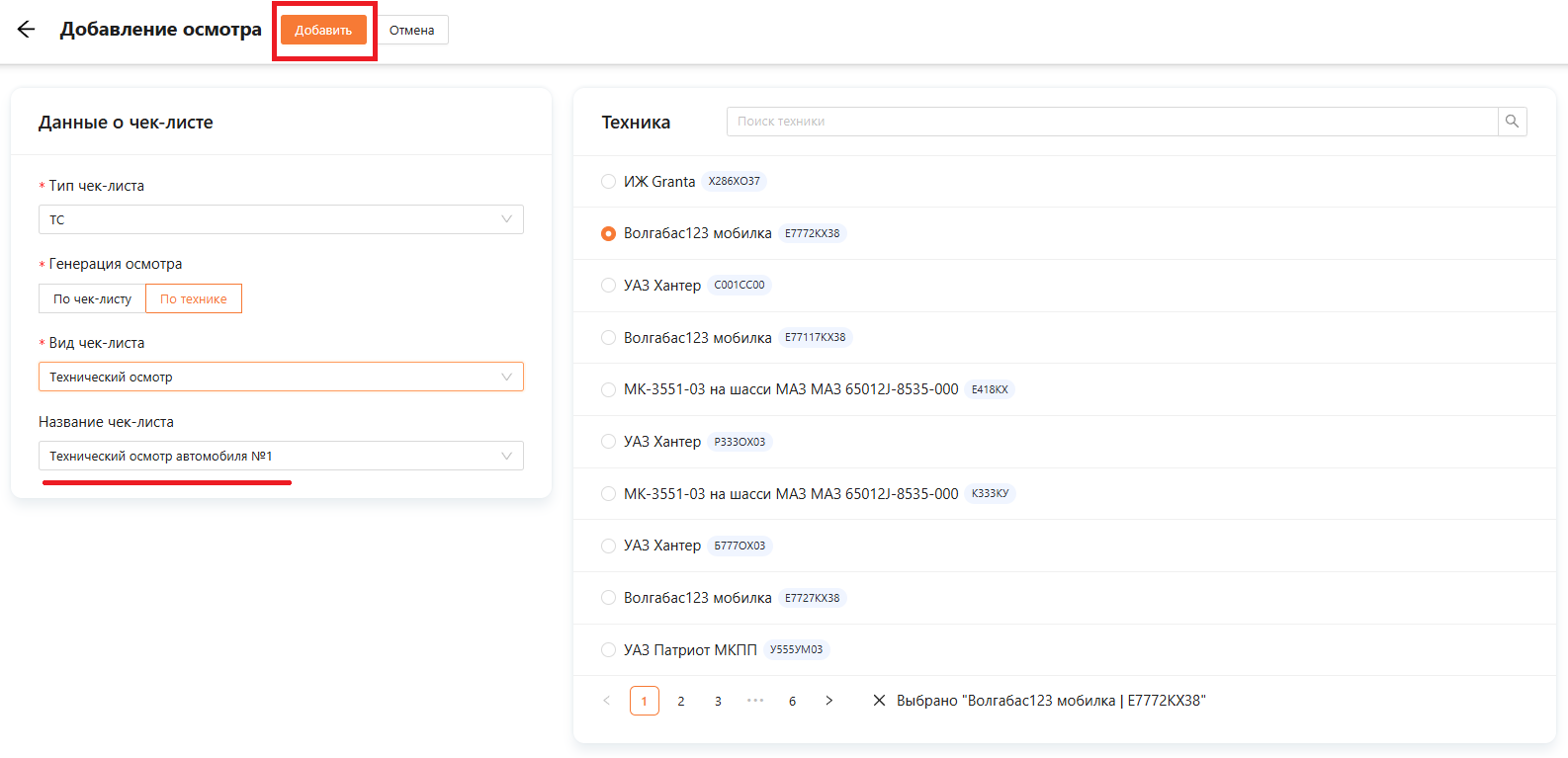Focus the Поиск техники search field
Viewport: 1568px width, 758px height.
pyautogui.click(x=1111, y=122)
